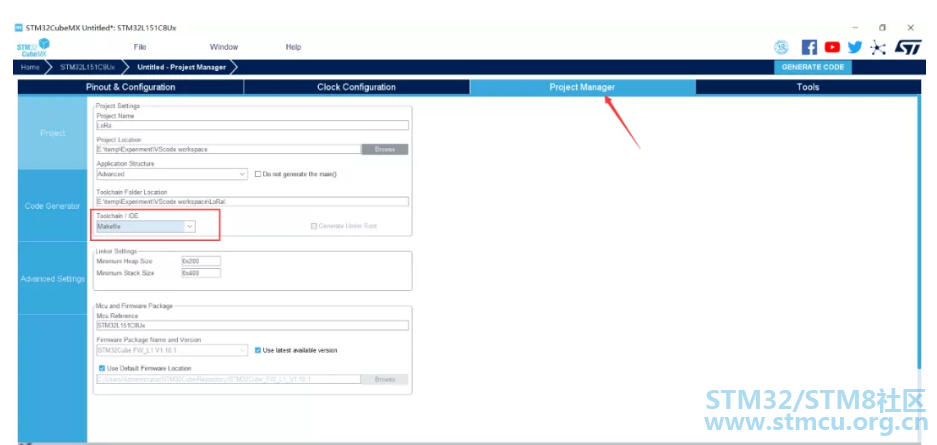
Task: Select the Project side section
Action: pos(53,133)
